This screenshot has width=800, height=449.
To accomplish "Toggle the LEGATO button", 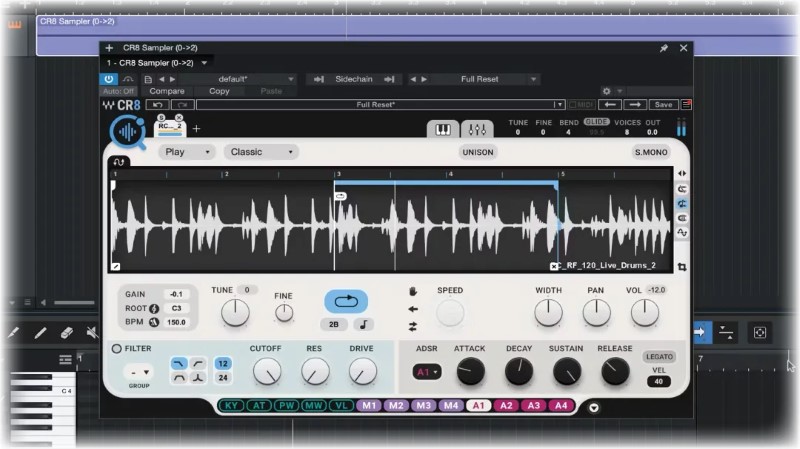I will (x=659, y=357).
